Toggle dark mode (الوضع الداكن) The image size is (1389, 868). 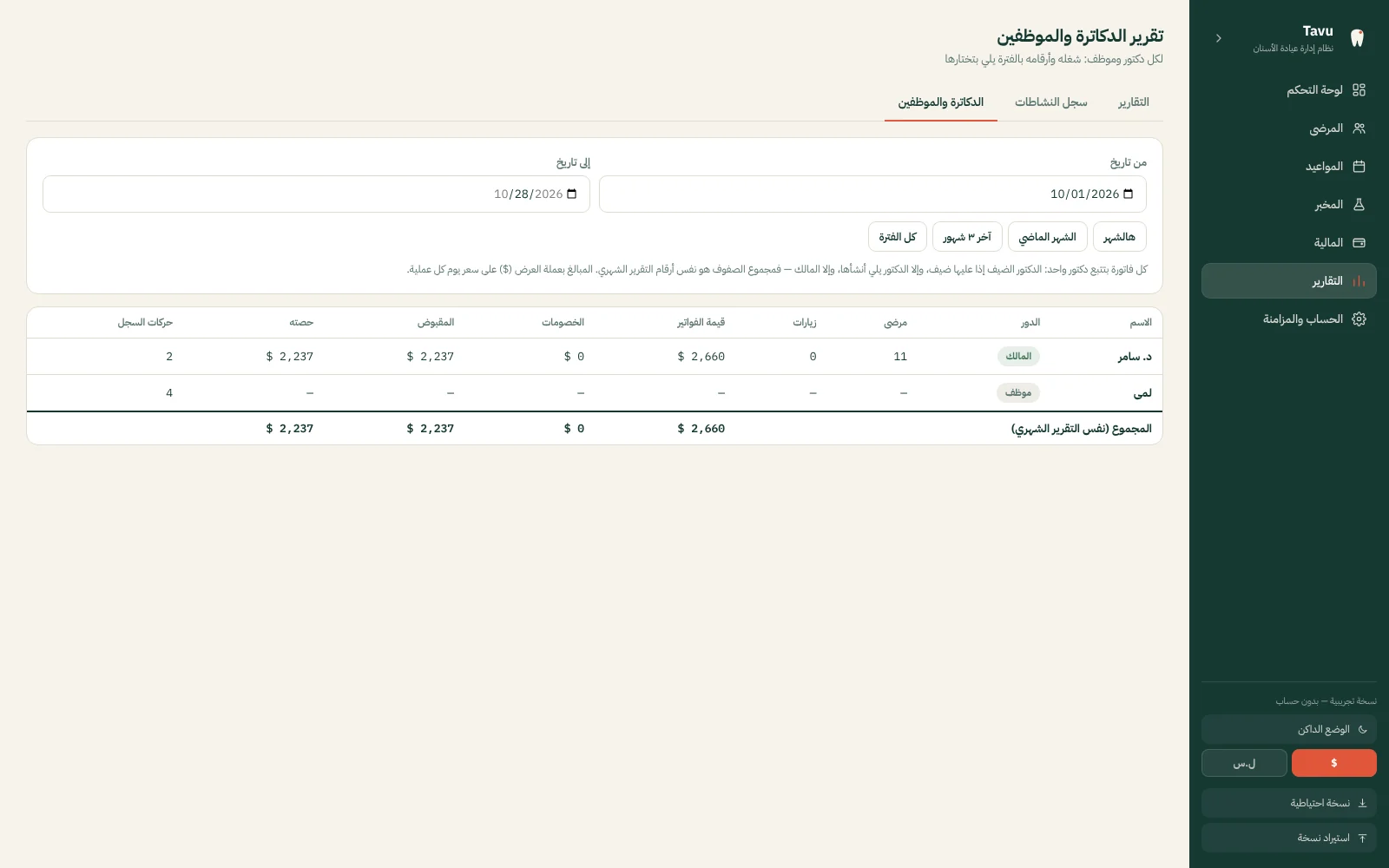click(1289, 730)
